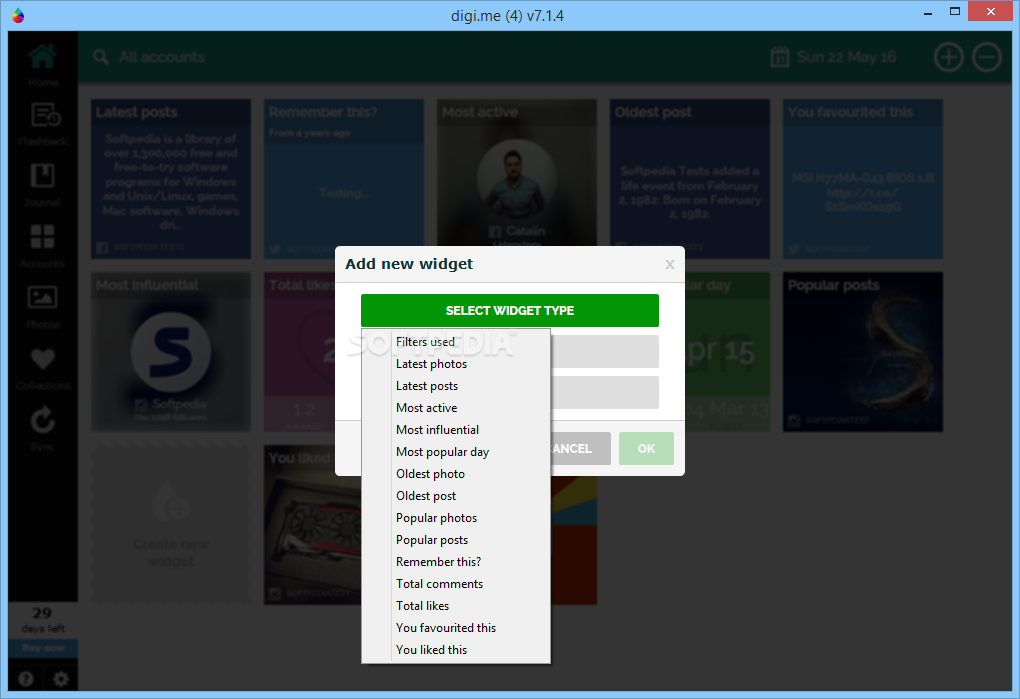Click the Buy now link
The image size is (1020, 699).
coord(43,648)
